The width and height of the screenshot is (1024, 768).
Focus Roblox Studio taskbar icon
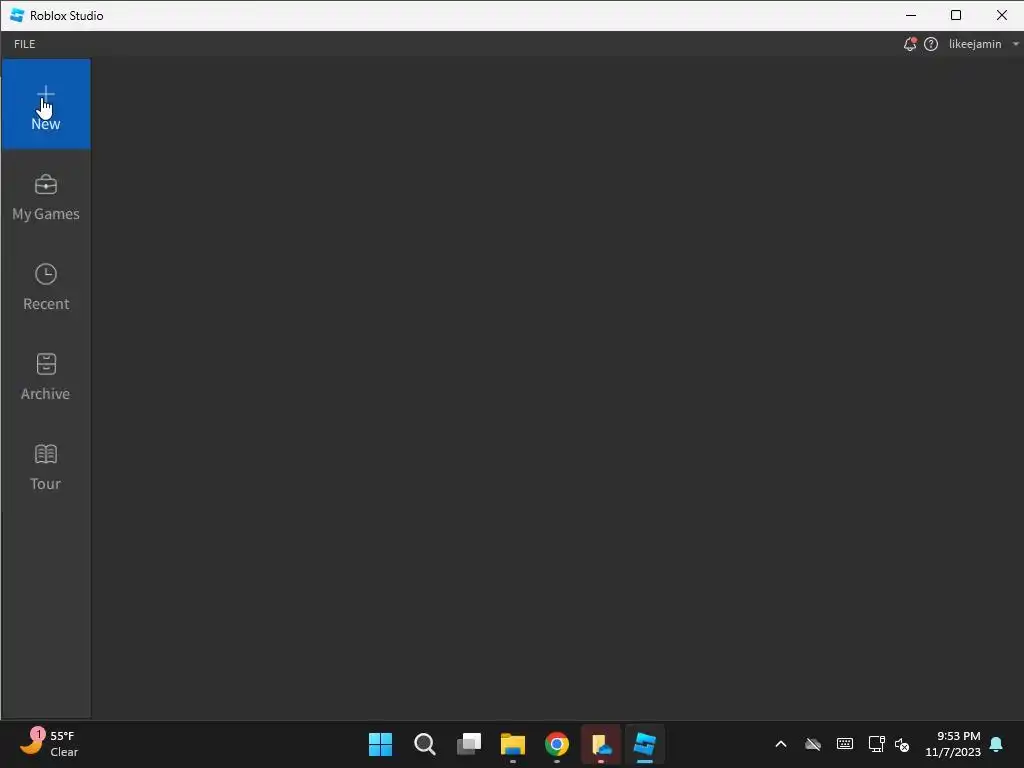(x=645, y=744)
